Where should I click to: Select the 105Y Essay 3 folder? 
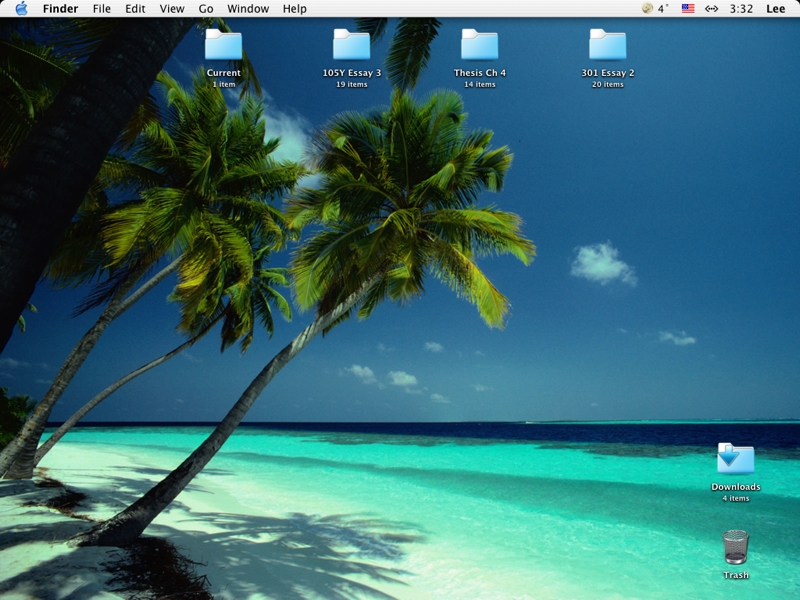[351, 46]
